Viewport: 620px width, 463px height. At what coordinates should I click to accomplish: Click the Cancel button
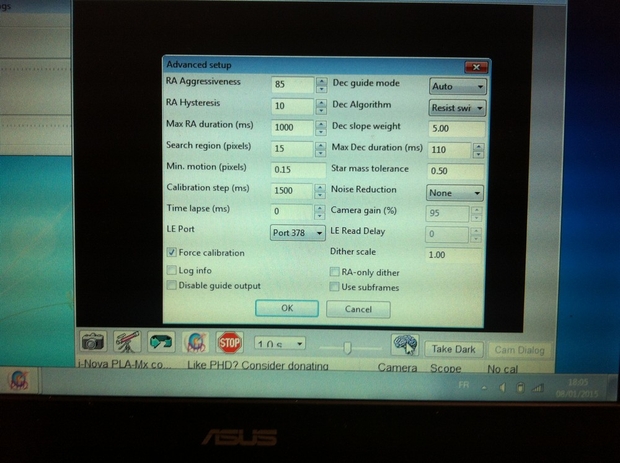[x=358, y=309]
